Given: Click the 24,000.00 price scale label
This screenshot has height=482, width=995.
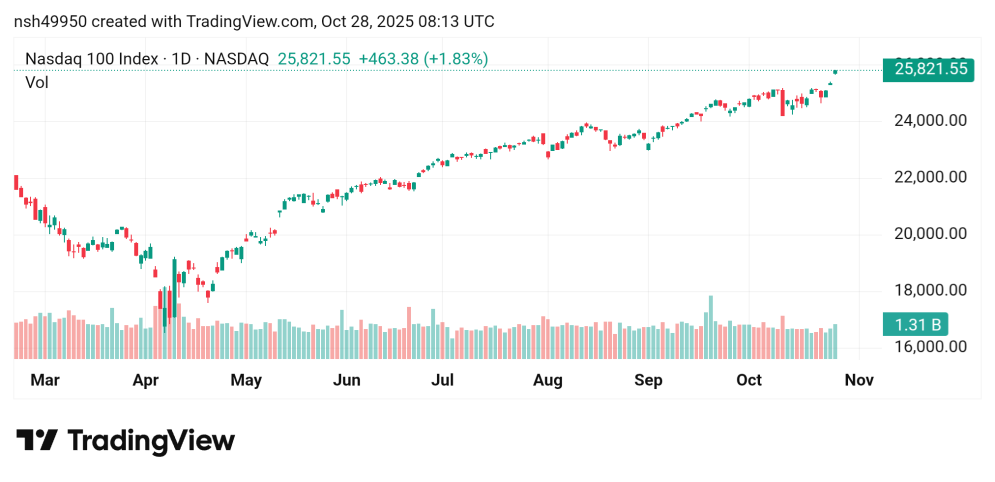Looking at the screenshot, I should (x=928, y=120).
